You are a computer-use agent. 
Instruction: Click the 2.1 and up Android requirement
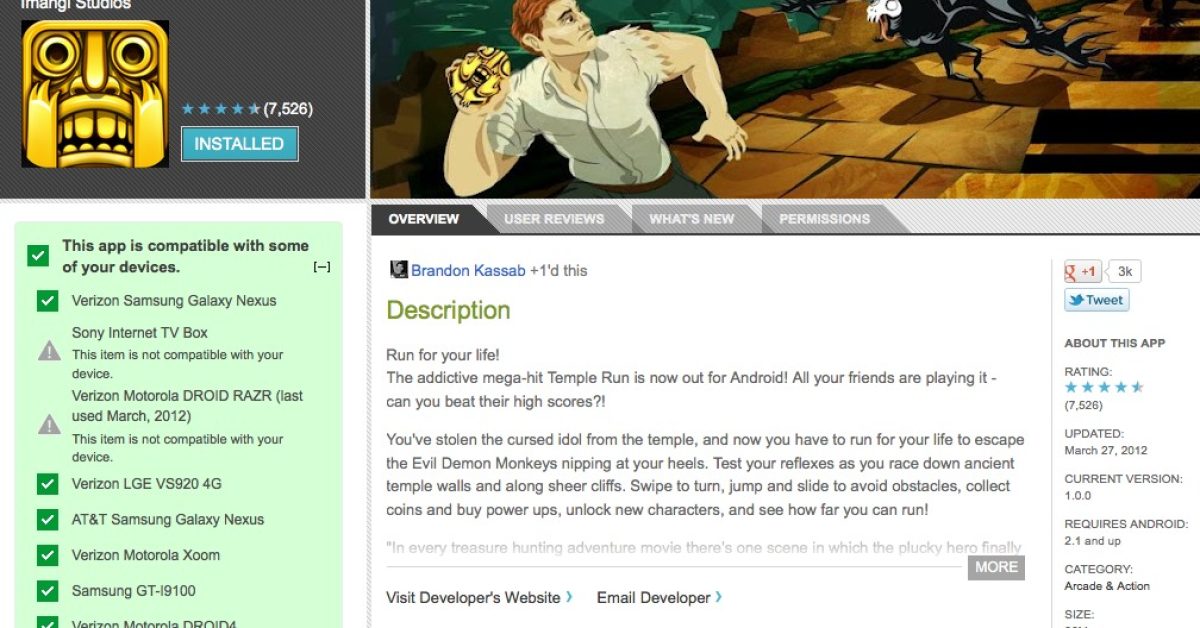tap(1093, 541)
